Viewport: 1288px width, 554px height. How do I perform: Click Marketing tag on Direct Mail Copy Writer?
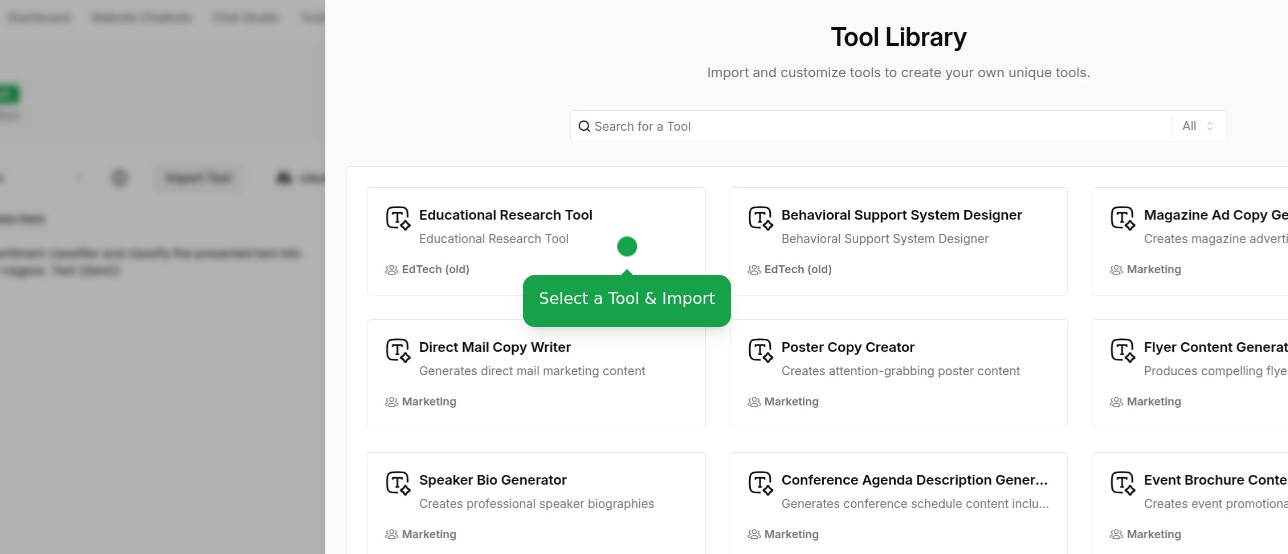(429, 401)
